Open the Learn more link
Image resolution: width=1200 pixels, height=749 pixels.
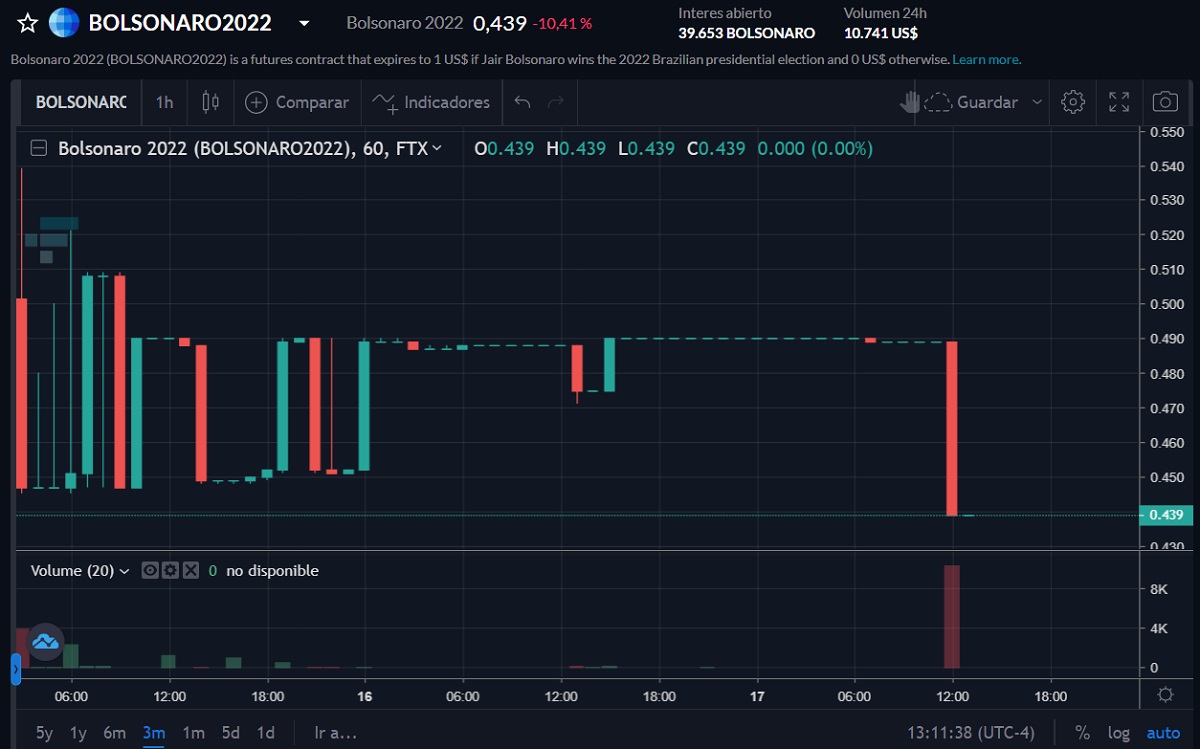pyautogui.click(x=986, y=59)
